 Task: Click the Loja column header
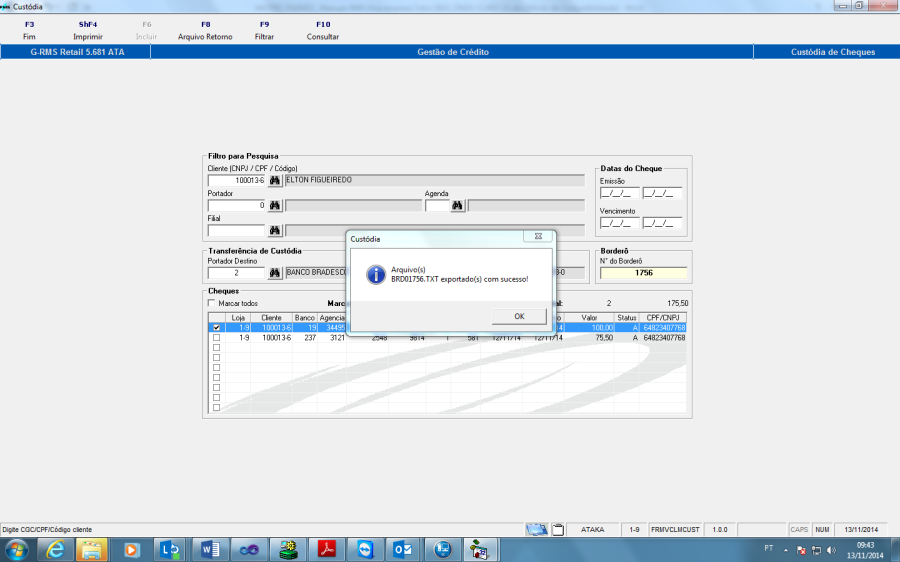[x=238, y=317]
